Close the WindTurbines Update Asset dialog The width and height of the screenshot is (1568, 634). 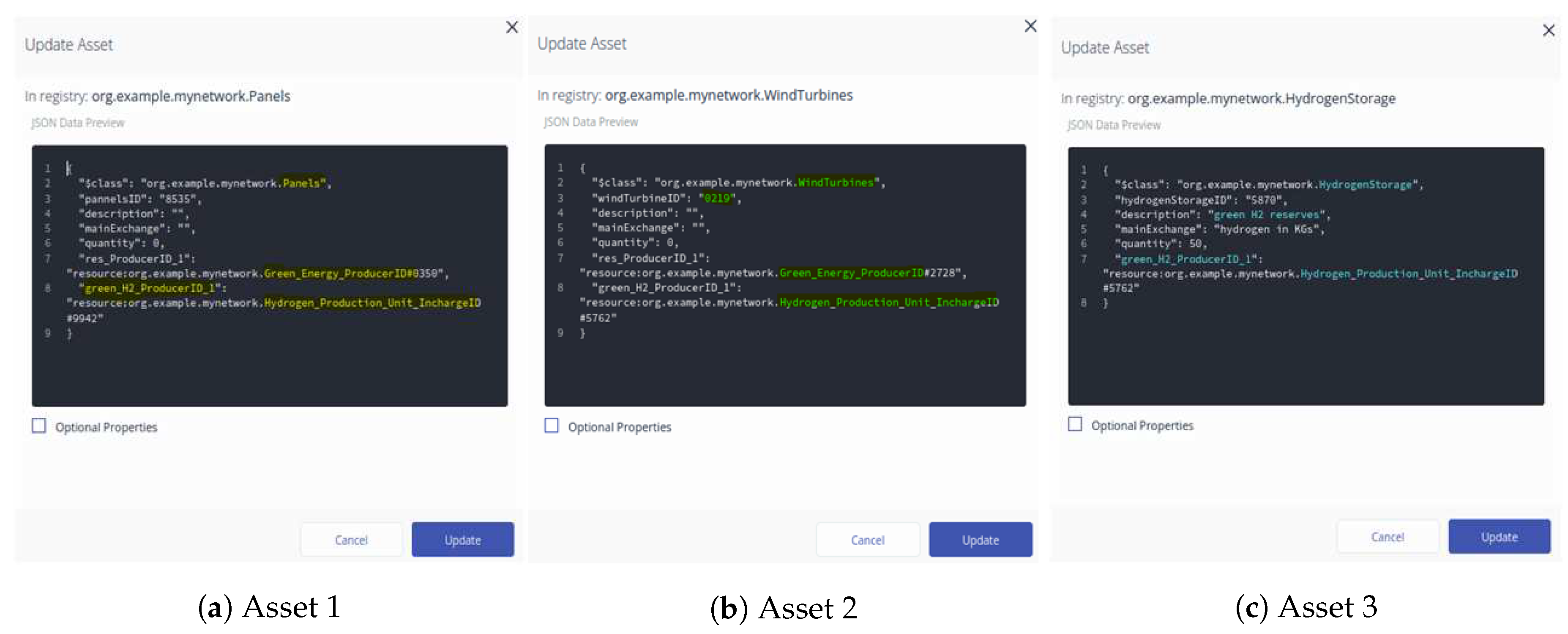coord(1030,25)
